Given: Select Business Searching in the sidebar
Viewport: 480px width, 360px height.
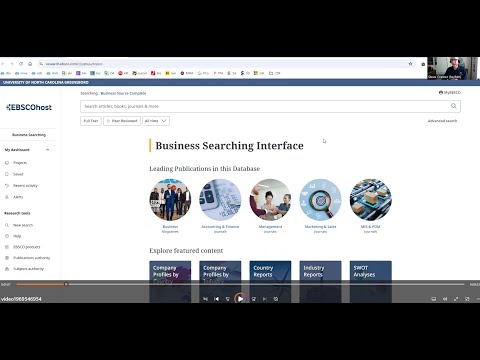Looking at the screenshot, I should tap(29, 135).
